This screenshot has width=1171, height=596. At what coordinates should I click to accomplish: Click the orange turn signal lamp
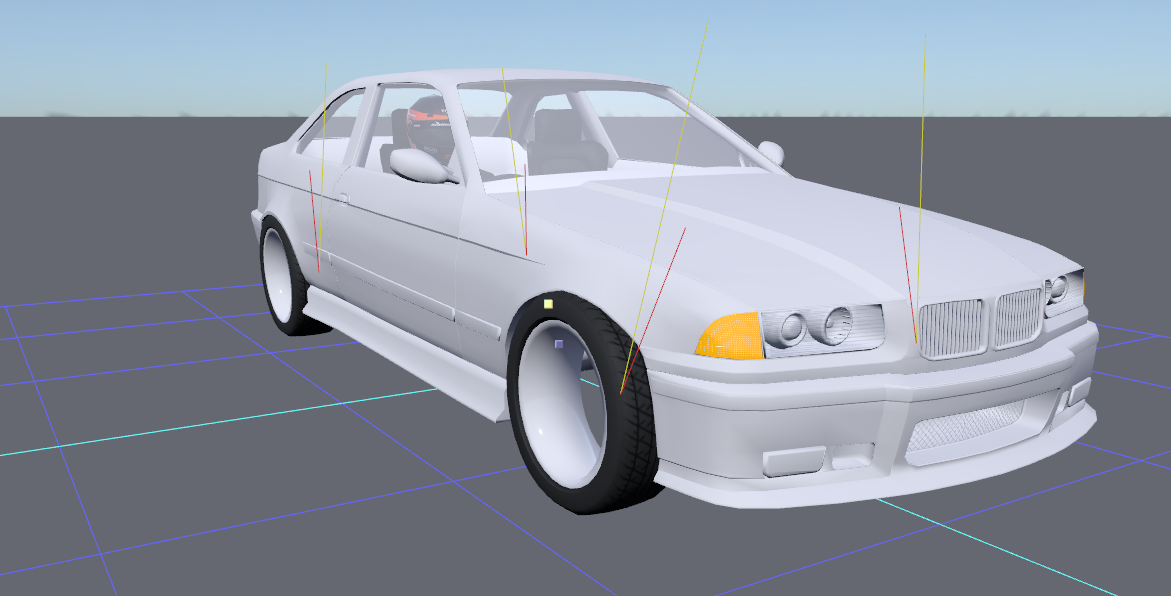tap(729, 336)
